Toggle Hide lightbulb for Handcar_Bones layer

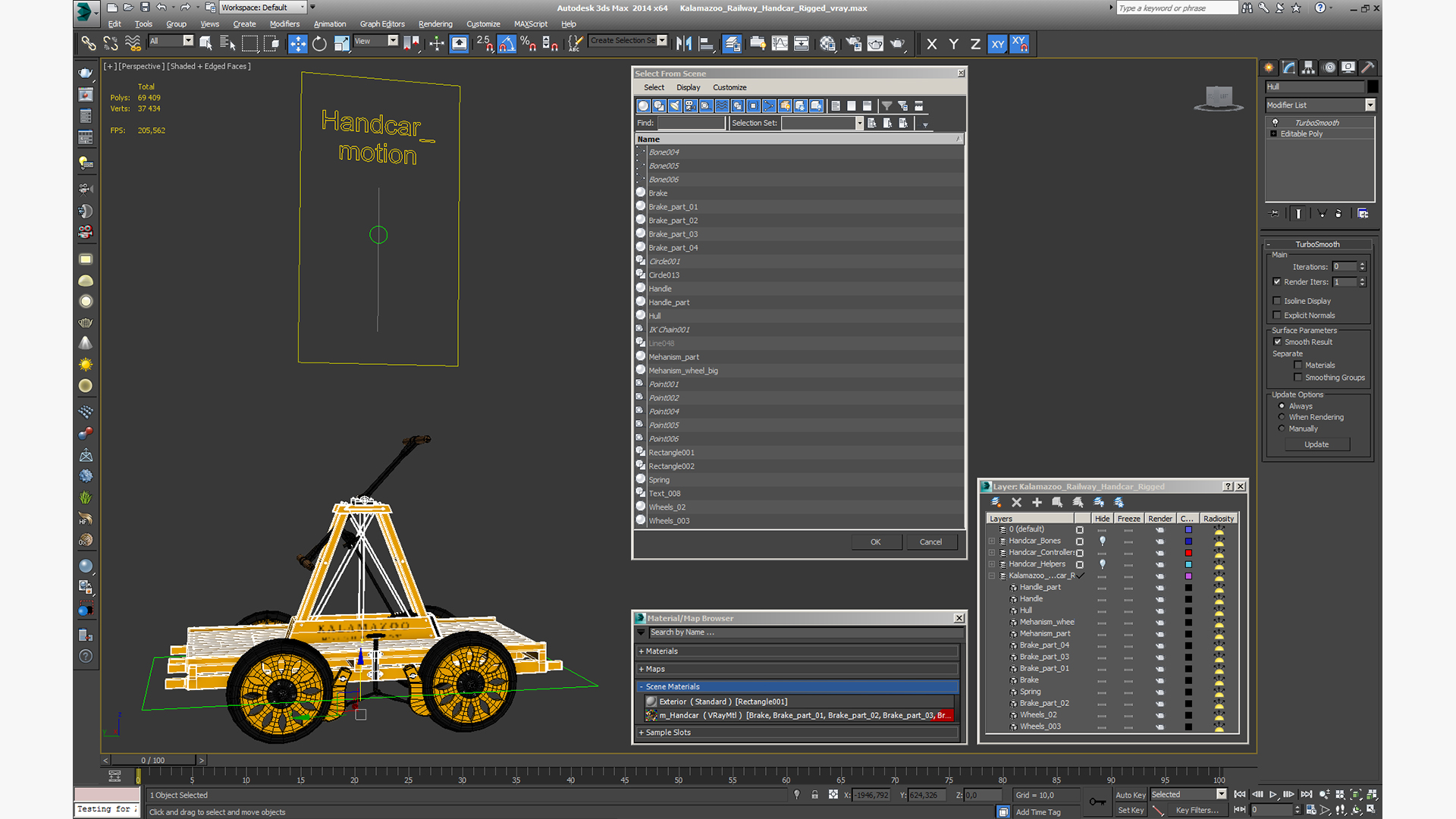(1103, 541)
